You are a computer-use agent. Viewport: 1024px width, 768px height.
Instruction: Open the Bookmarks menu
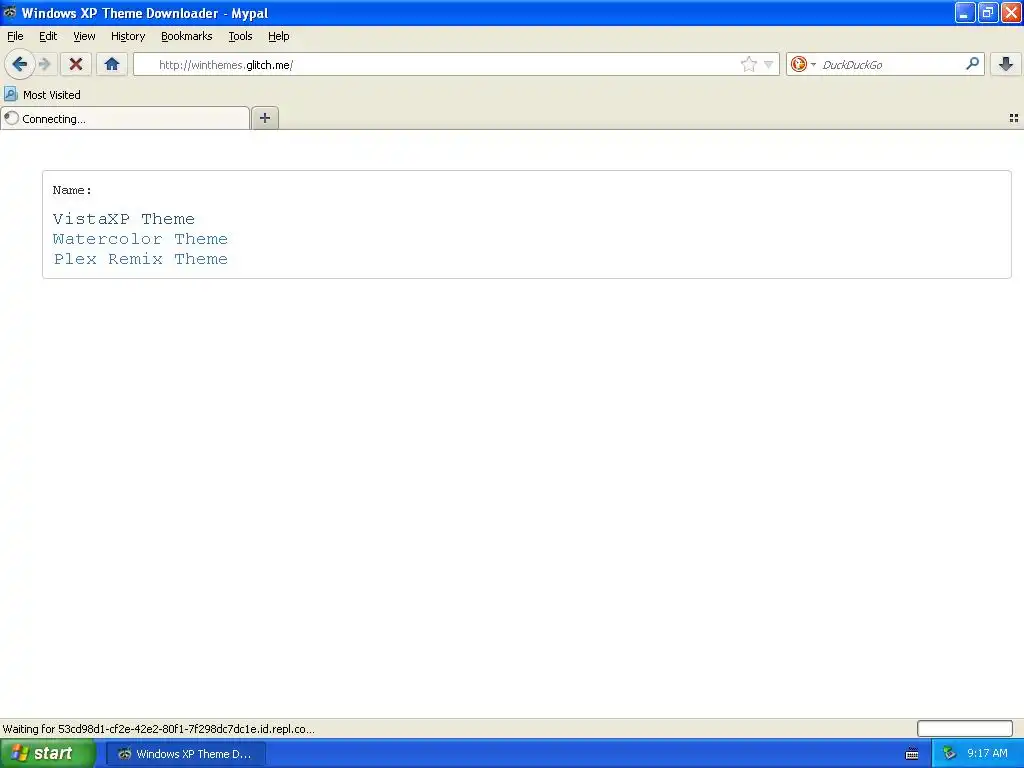(187, 36)
